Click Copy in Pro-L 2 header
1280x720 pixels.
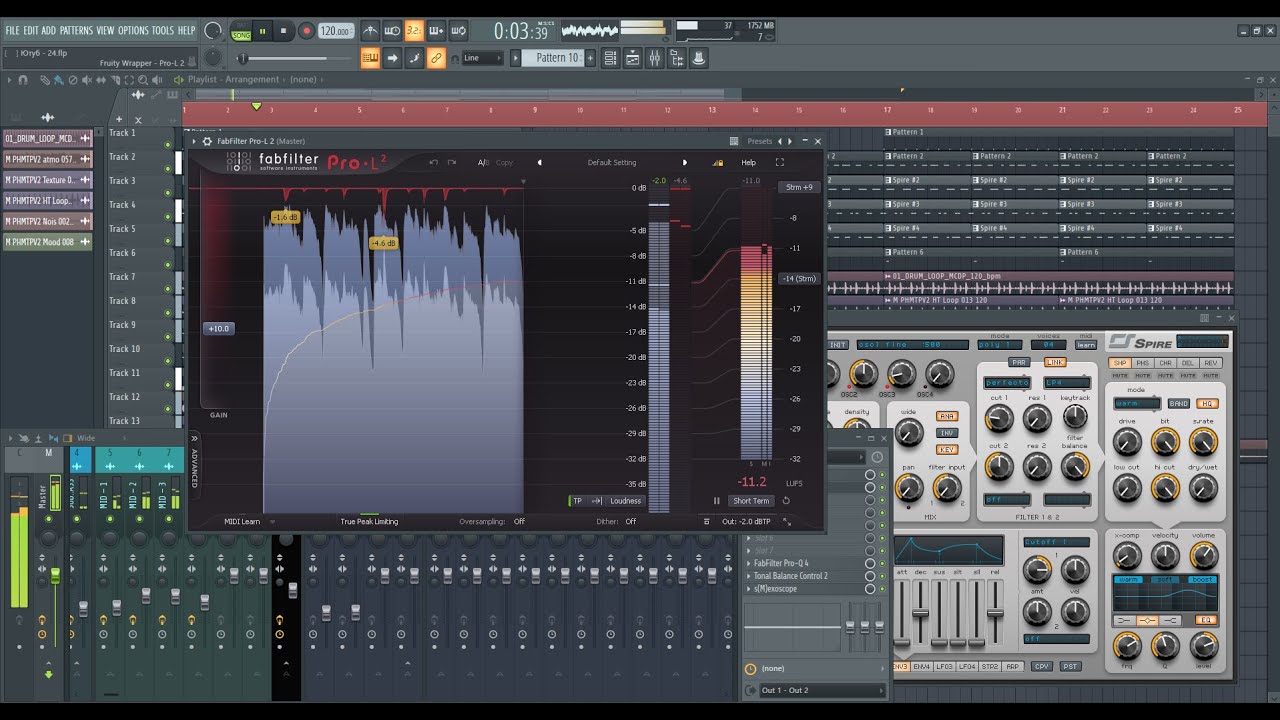pos(504,162)
